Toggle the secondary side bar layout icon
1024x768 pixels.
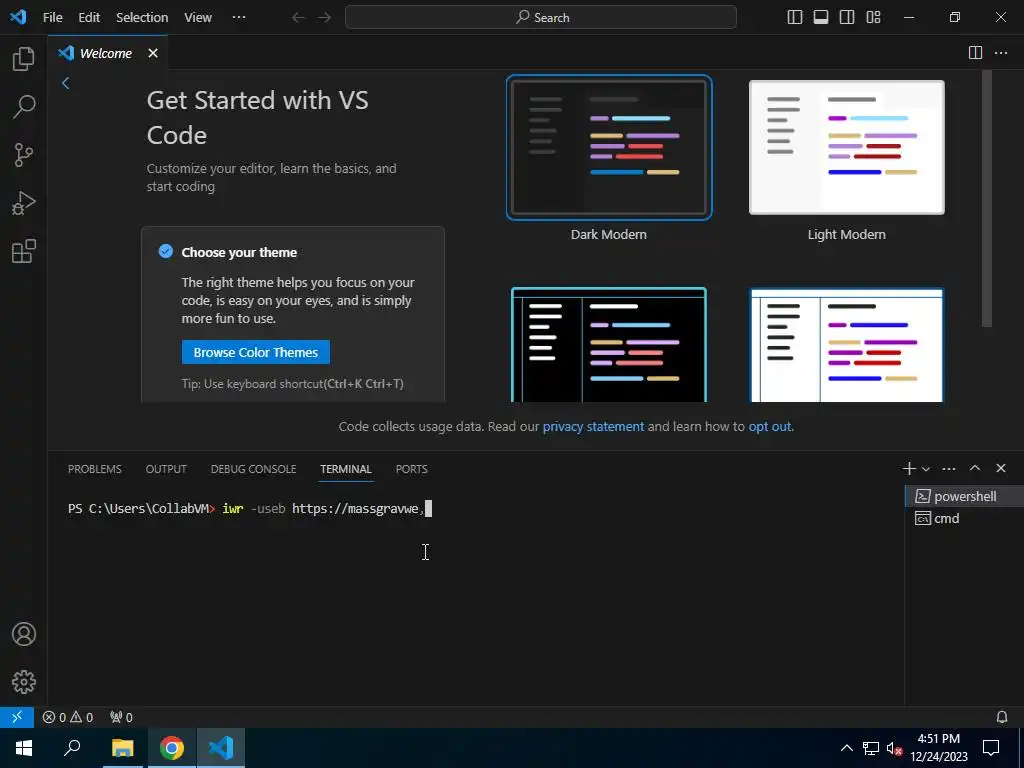coord(847,18)
